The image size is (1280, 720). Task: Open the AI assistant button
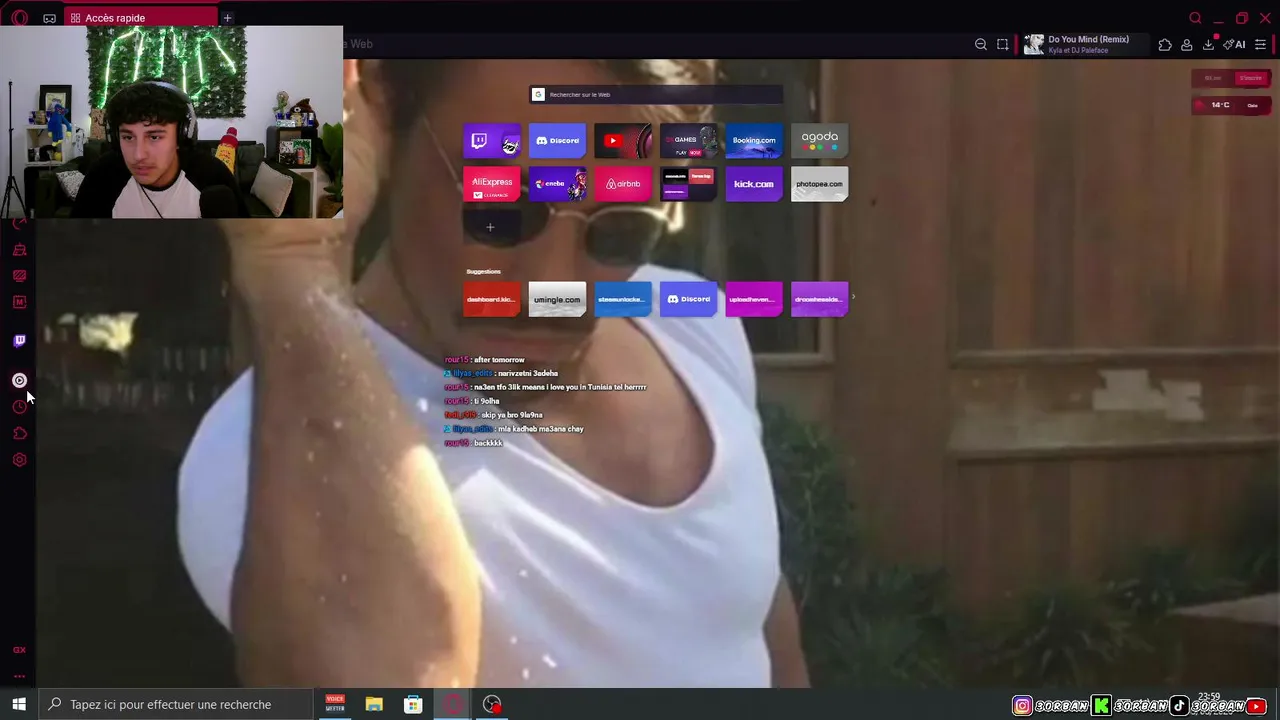(1235, 44)
